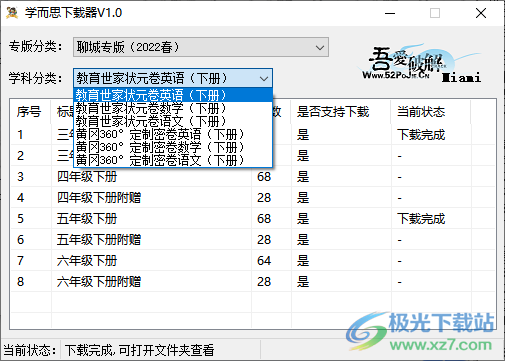This screenshot has height=361, width=505.
Task: Click the app icon in title bar
Action: tap(12, 13)
